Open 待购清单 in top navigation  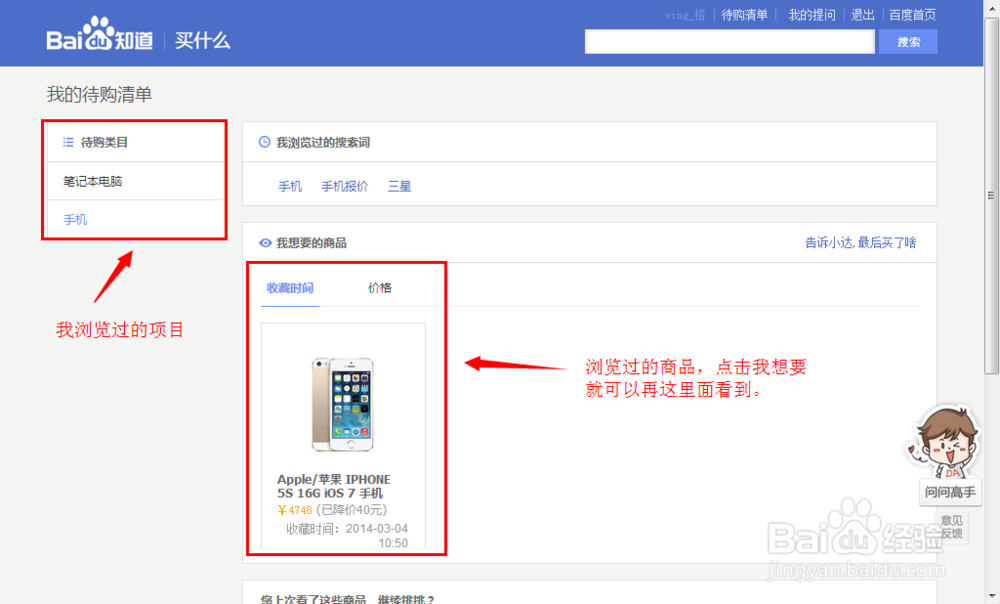click(x=744, y=15)
